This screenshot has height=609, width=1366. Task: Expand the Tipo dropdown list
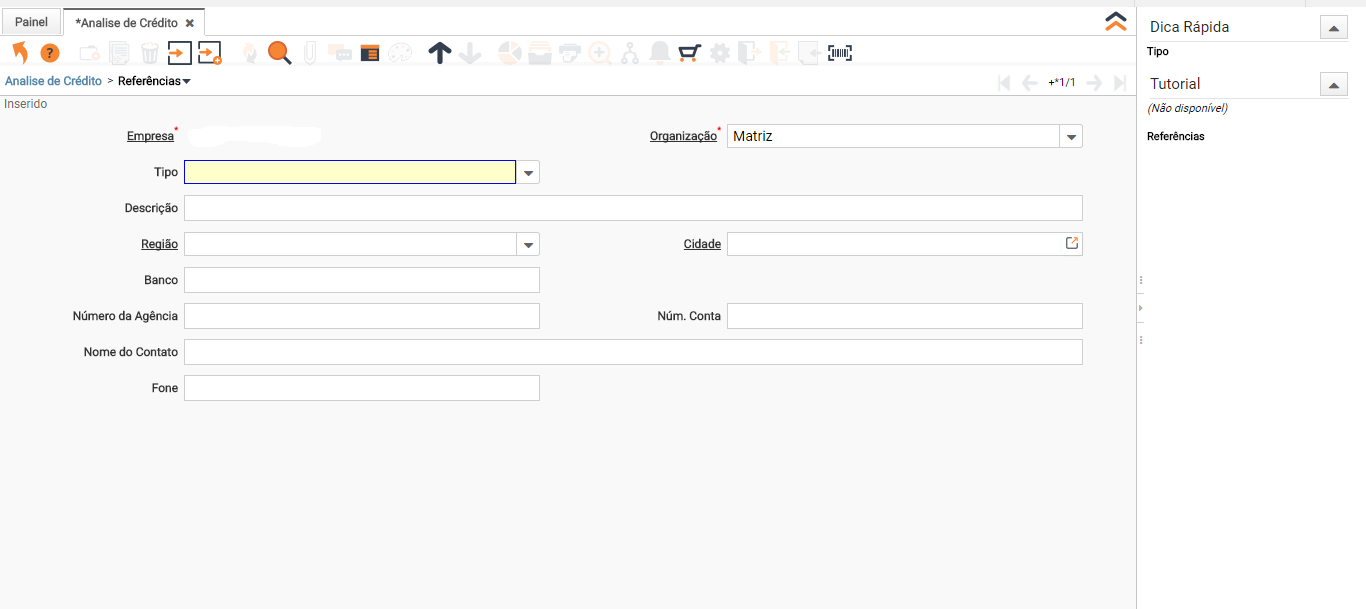click(529, 173)
